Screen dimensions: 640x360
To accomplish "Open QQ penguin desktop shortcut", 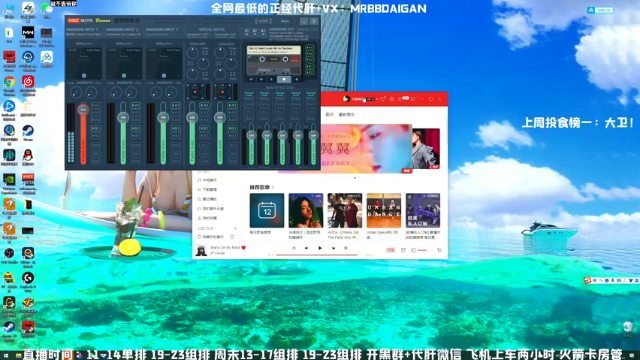I will tap(28, 156).
